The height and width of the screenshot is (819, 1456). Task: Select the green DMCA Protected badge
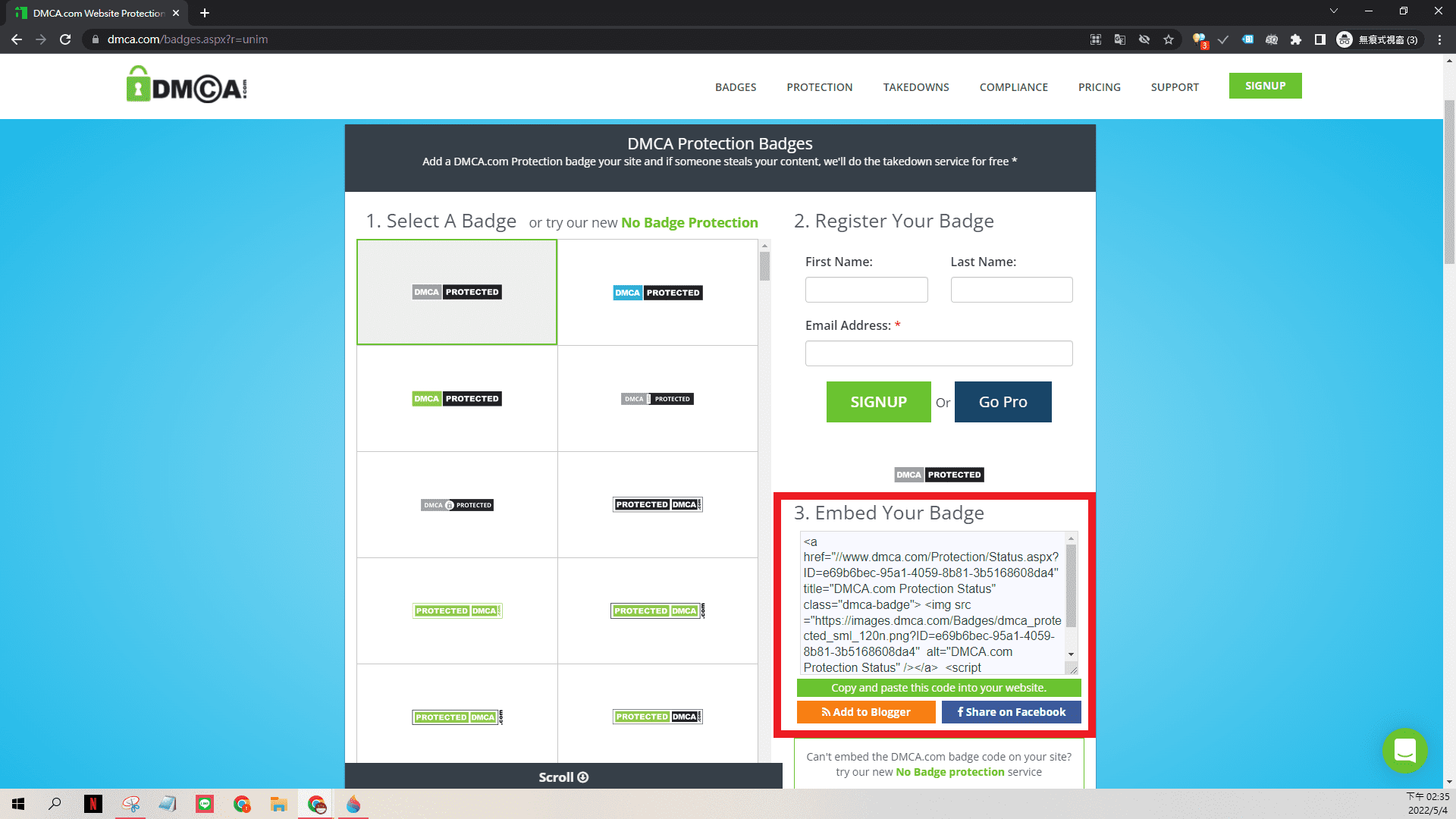coord(457,399)
